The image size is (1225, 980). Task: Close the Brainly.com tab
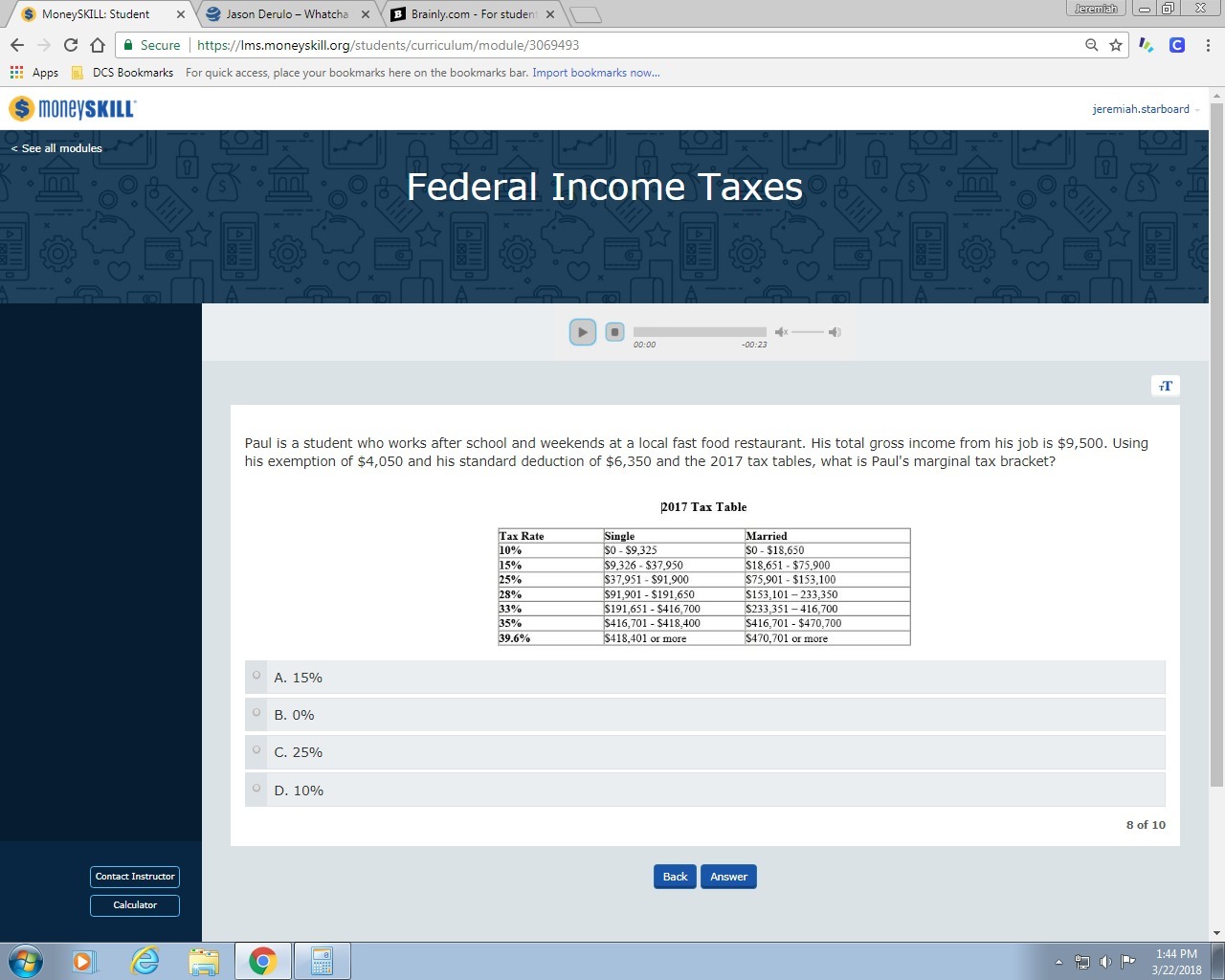tap(549, 14)
